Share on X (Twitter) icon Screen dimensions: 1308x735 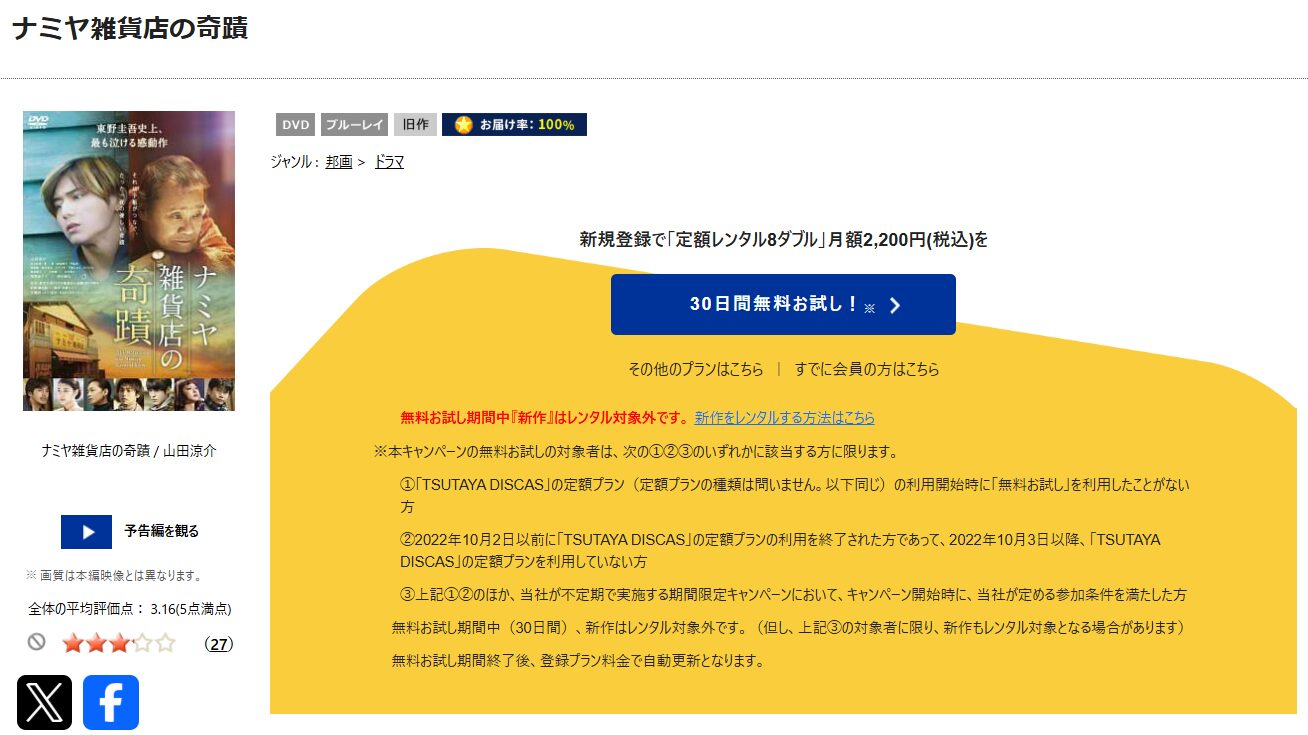(x=45, y=702)
